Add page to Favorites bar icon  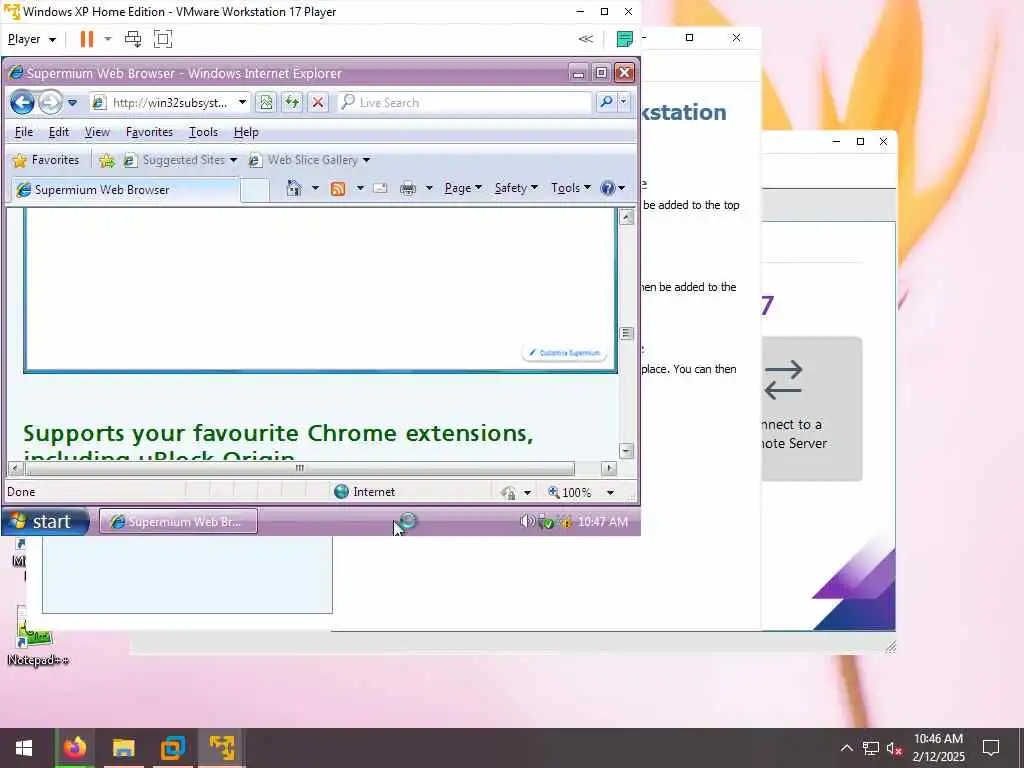coord(107,160)
